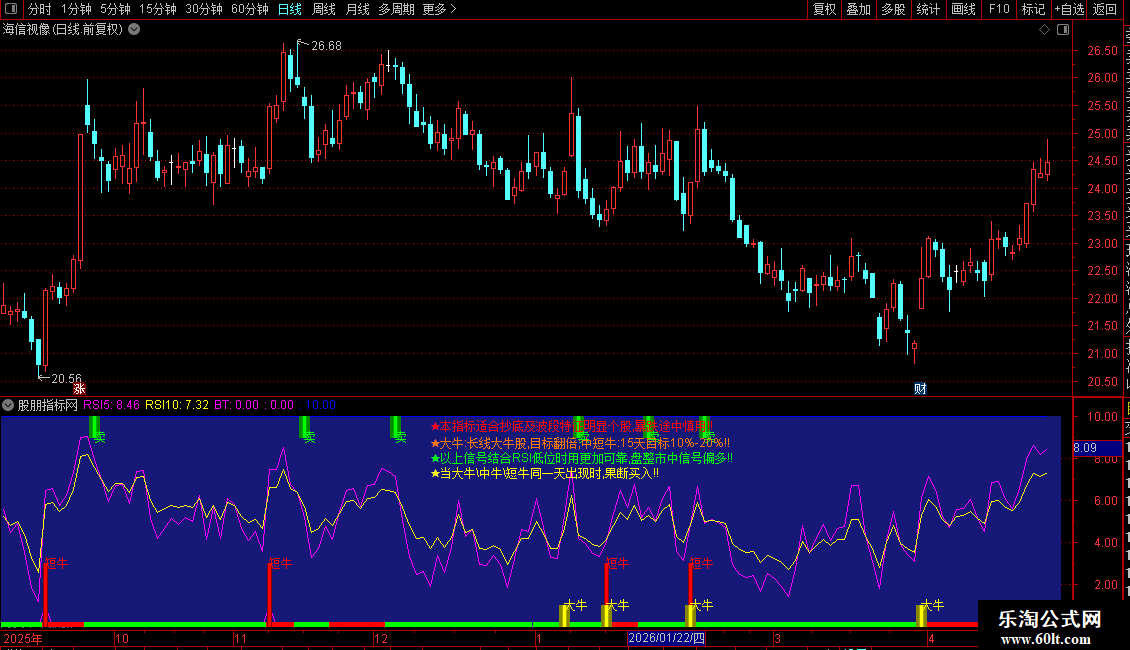
Task: Click the 21.00 price axis label
Action: [x=1103, y=354]
